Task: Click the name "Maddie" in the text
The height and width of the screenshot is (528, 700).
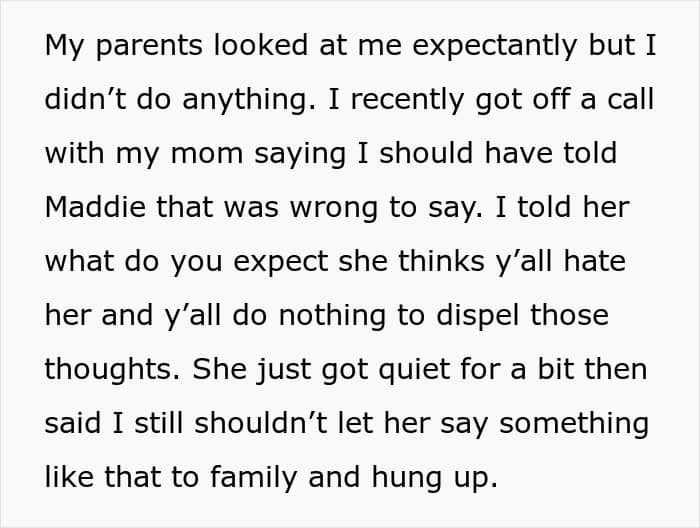Action: (95, 207)
